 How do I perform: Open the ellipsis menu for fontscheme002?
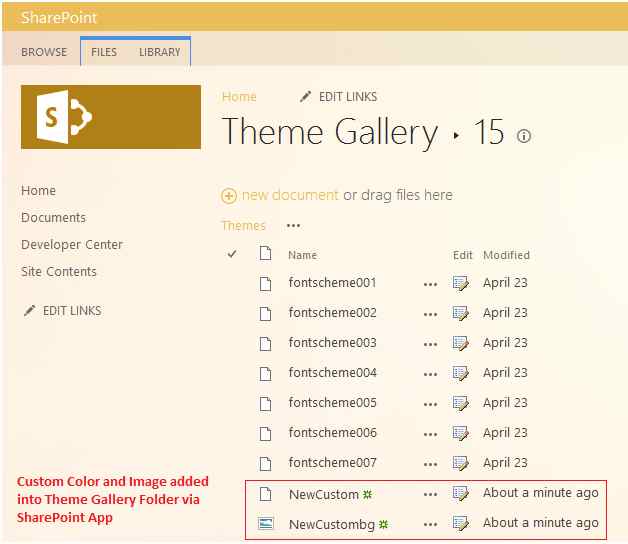point(431,315)
